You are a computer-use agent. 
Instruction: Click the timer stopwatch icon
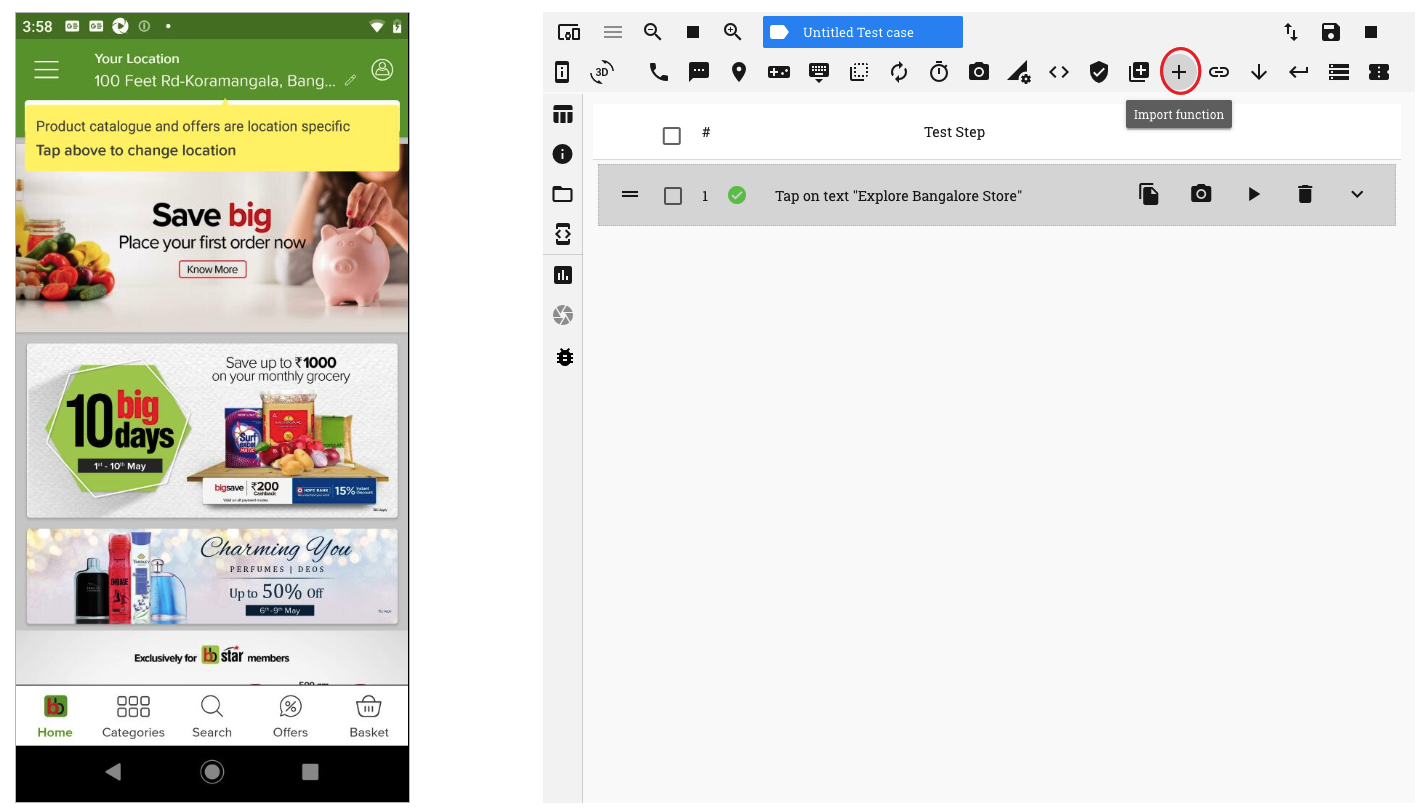click(x=939, y=72)
